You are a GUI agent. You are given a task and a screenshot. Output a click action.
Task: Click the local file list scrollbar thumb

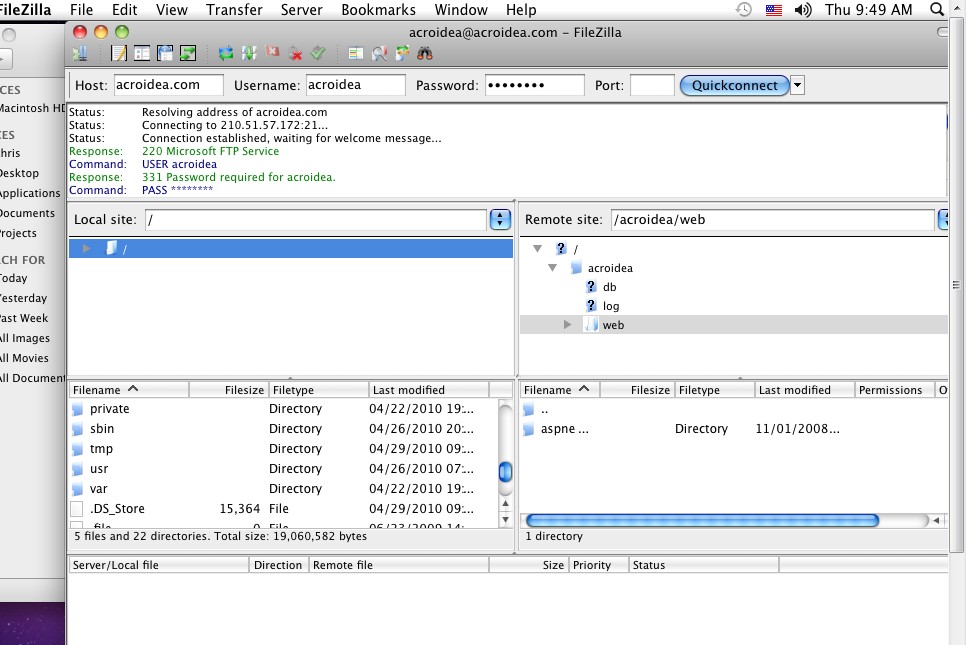505,473
